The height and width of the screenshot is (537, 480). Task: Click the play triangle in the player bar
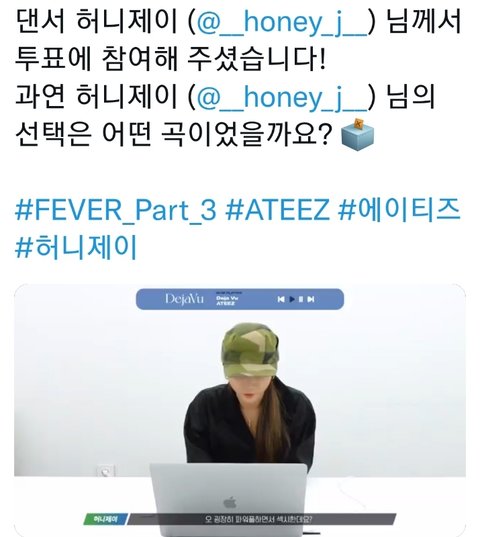click(x=292, y=299)
